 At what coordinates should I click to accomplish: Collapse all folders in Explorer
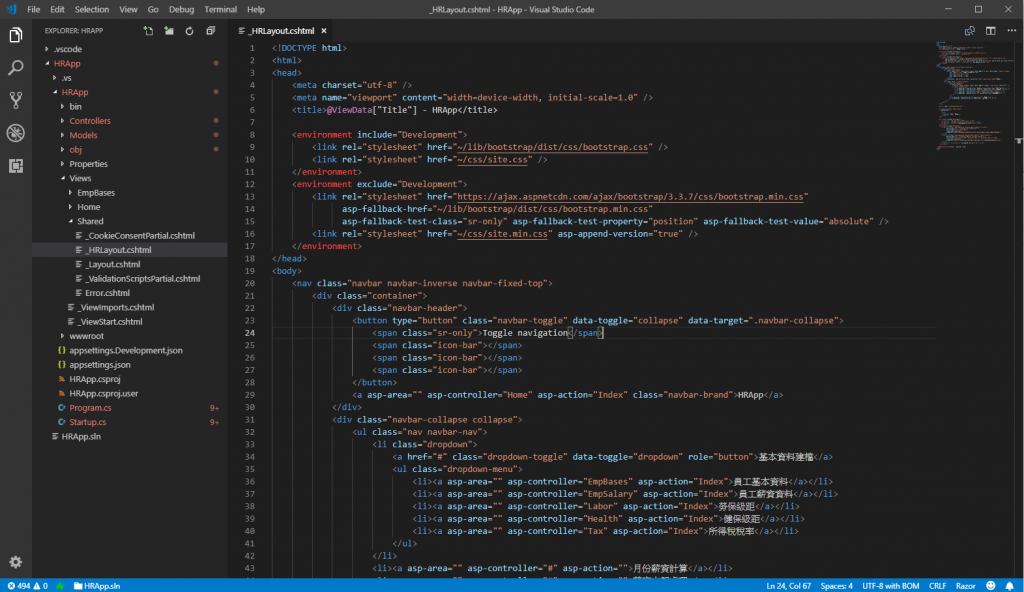[x=210, y=31]
